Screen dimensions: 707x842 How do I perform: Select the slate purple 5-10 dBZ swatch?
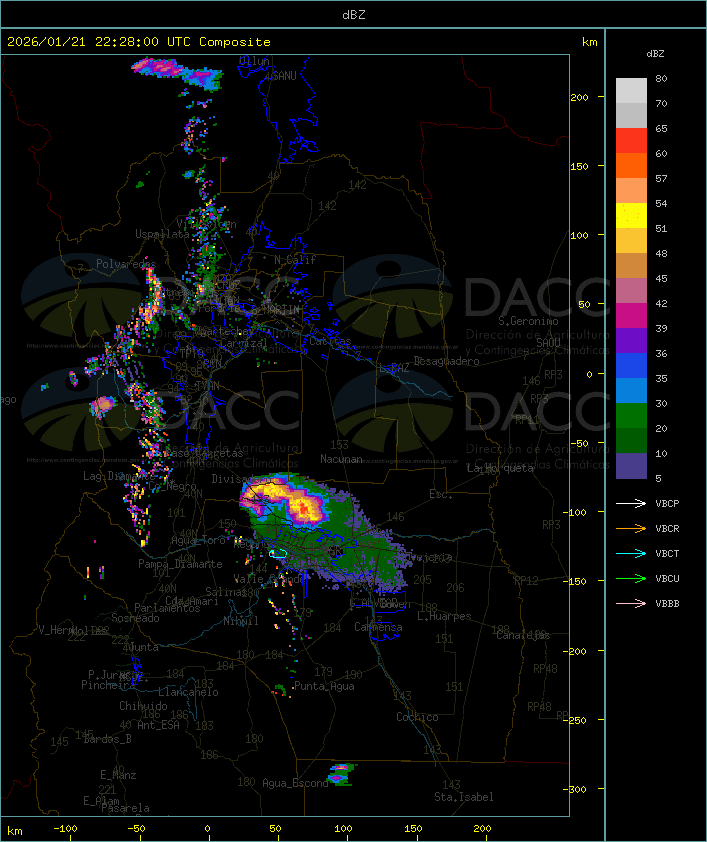tap(631, 466)
